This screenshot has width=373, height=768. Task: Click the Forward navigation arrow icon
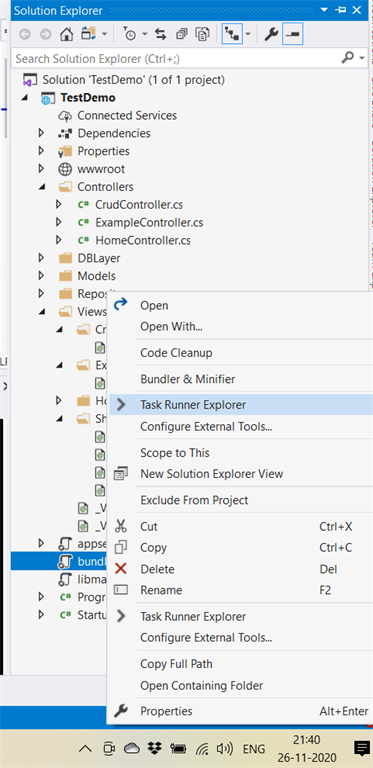pyautogui.click(x=46, y=34)
